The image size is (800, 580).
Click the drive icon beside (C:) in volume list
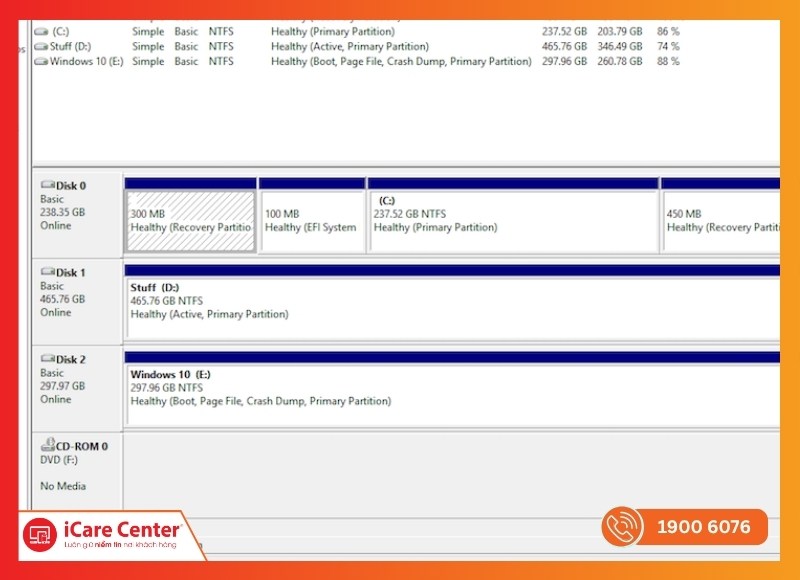click(x=41, y=32)
